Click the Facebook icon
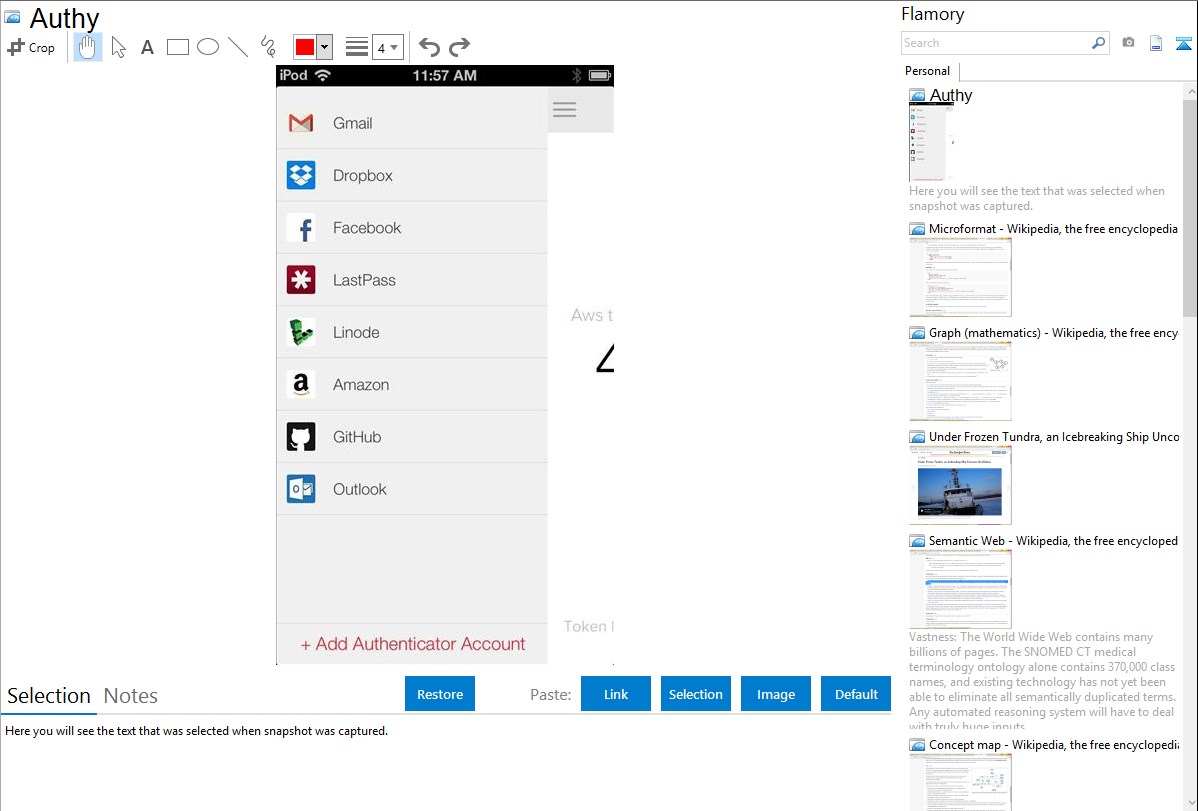This screenshot has width=1198, height=811. pyautogui.click(x=301, y=228)
